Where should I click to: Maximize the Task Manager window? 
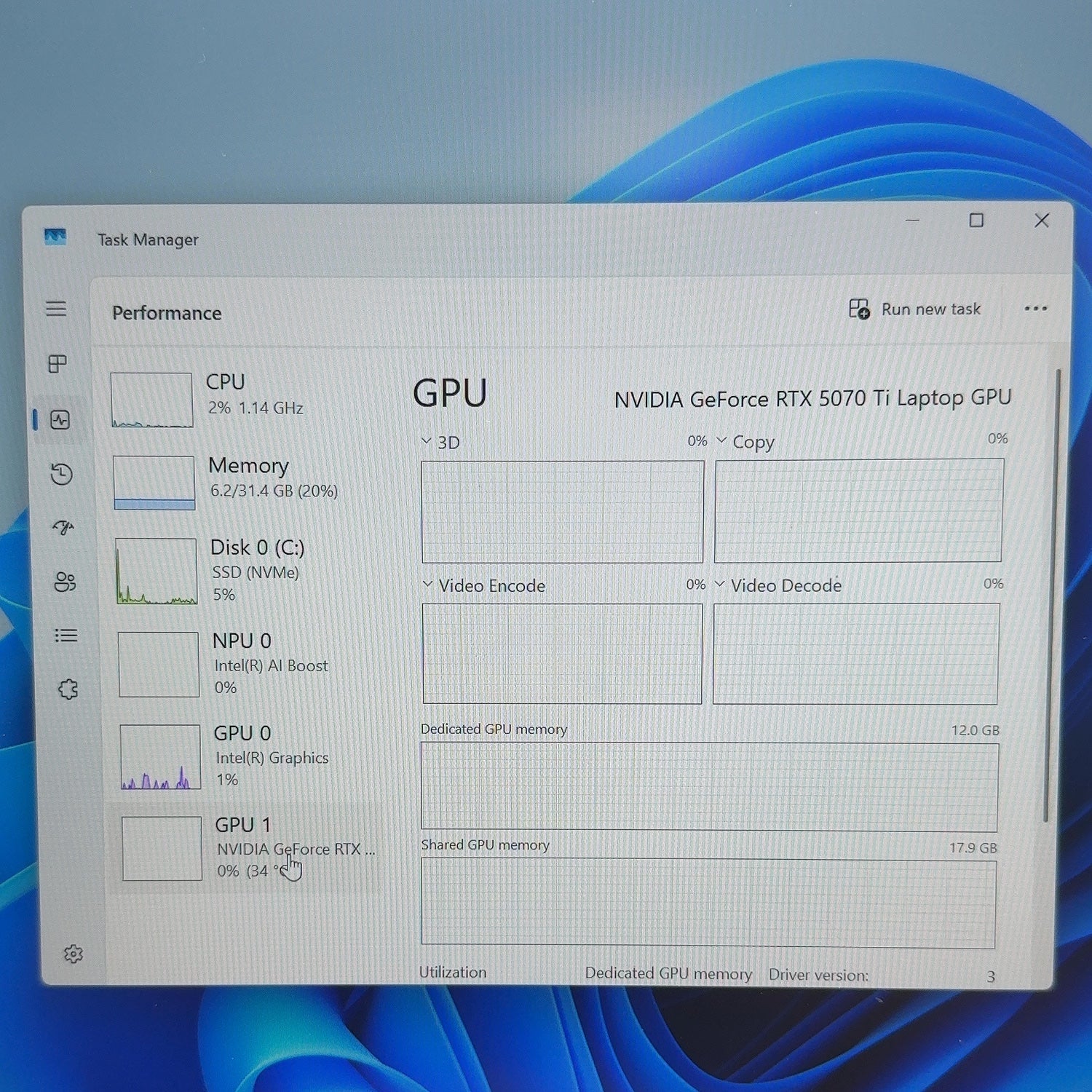976,221
